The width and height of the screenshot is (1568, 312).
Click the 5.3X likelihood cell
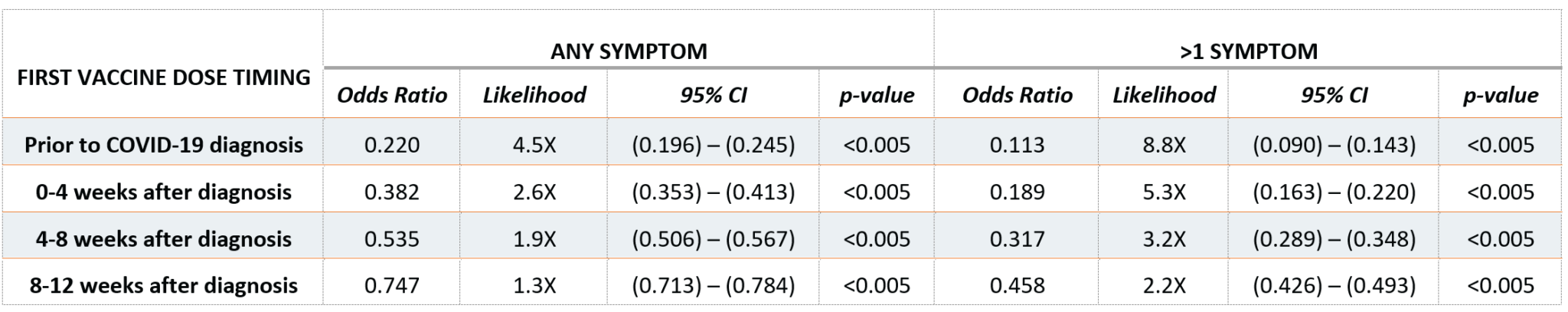[1164, 192]
